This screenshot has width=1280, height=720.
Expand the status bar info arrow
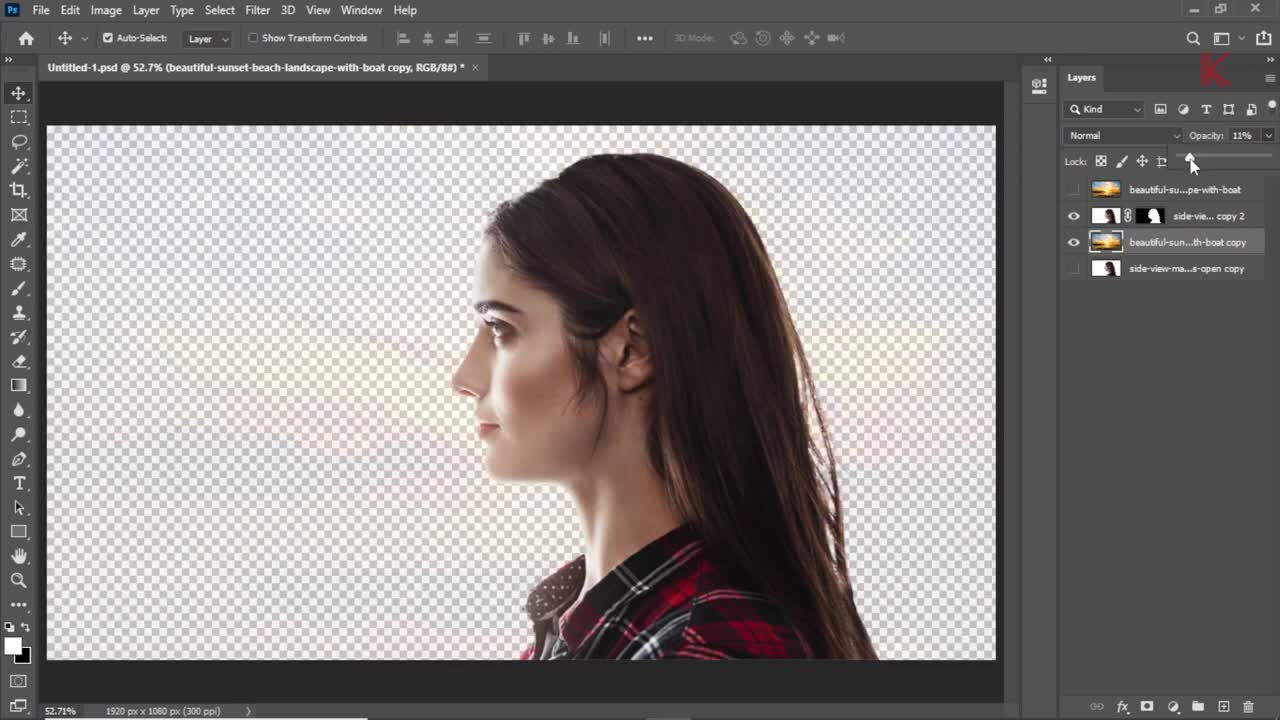[248, 711]
